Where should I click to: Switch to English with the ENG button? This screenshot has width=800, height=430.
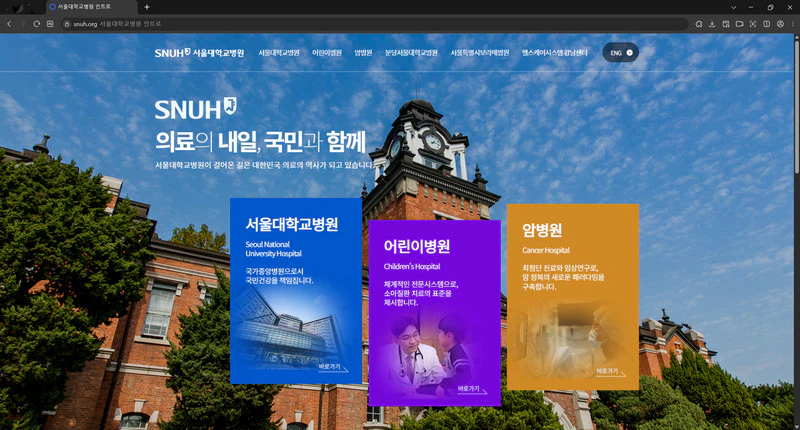pyautogui.click(x=620, y=53)
